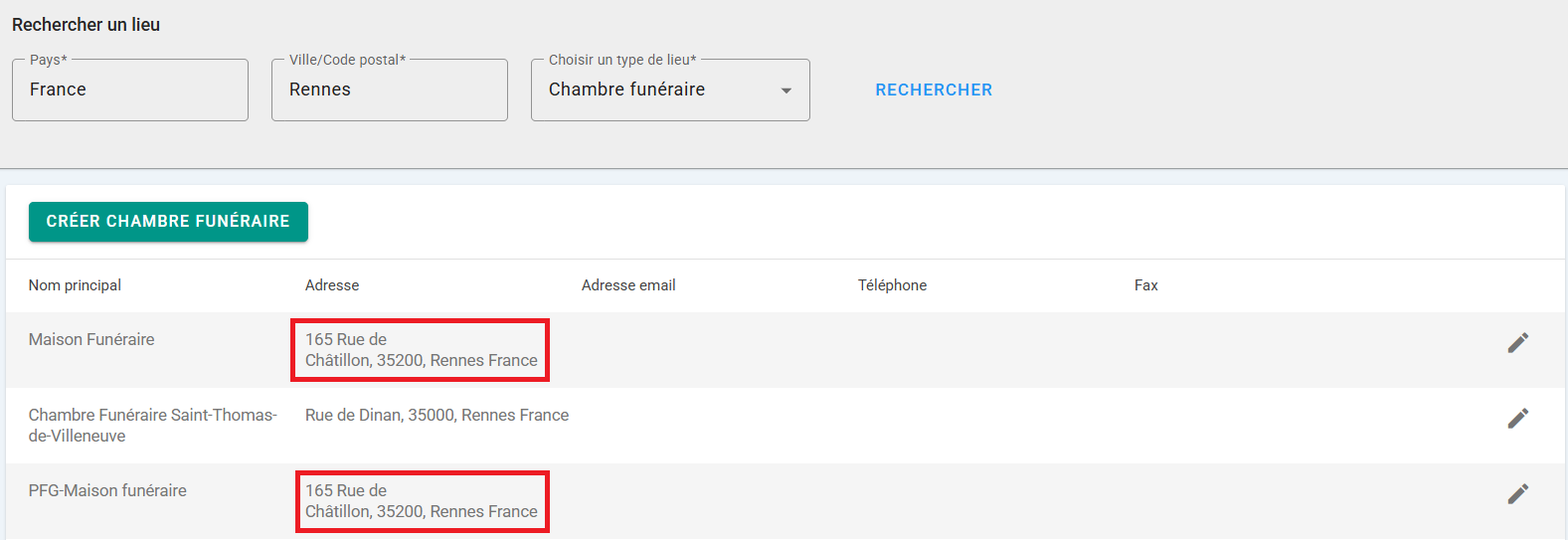The width and height of the screenshot is (1568, 540).
Task: Click the Fax column header
Action: pos(1145,285)
